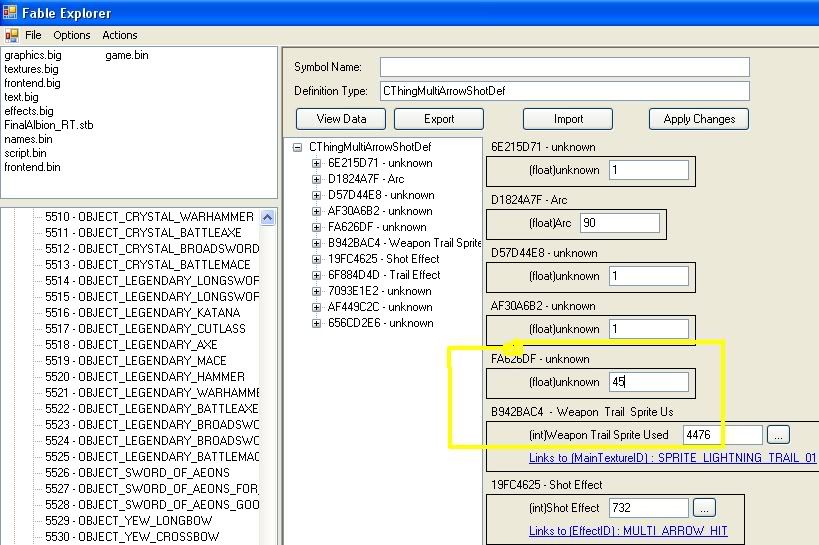Click the Import button
819x545 pixels.
[x=568, y=119]
